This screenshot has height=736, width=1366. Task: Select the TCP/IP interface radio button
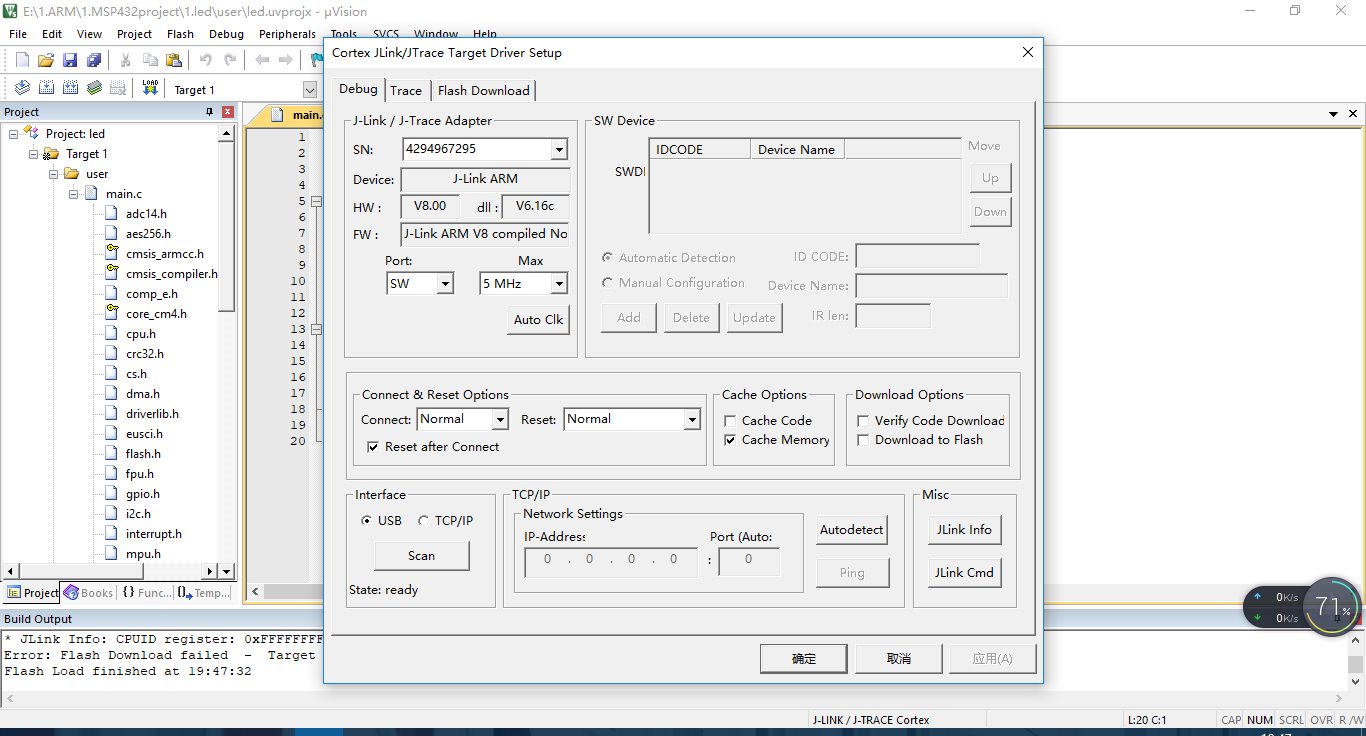[423, 521]
